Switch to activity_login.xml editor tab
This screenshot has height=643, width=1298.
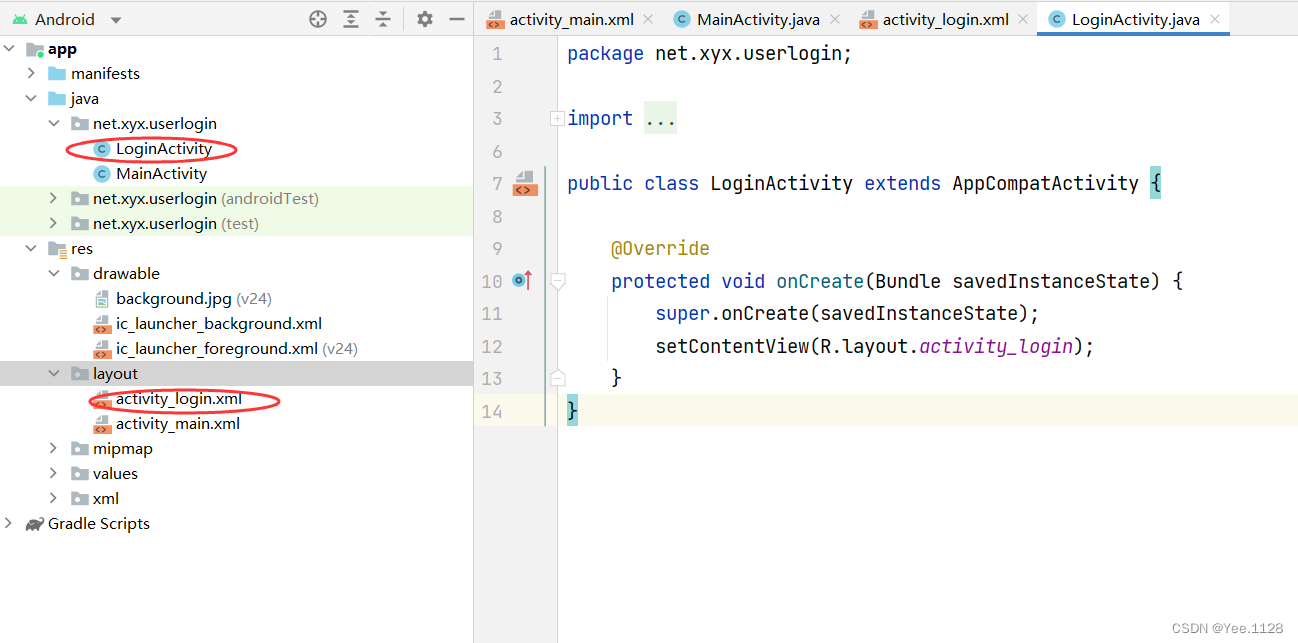945,19
